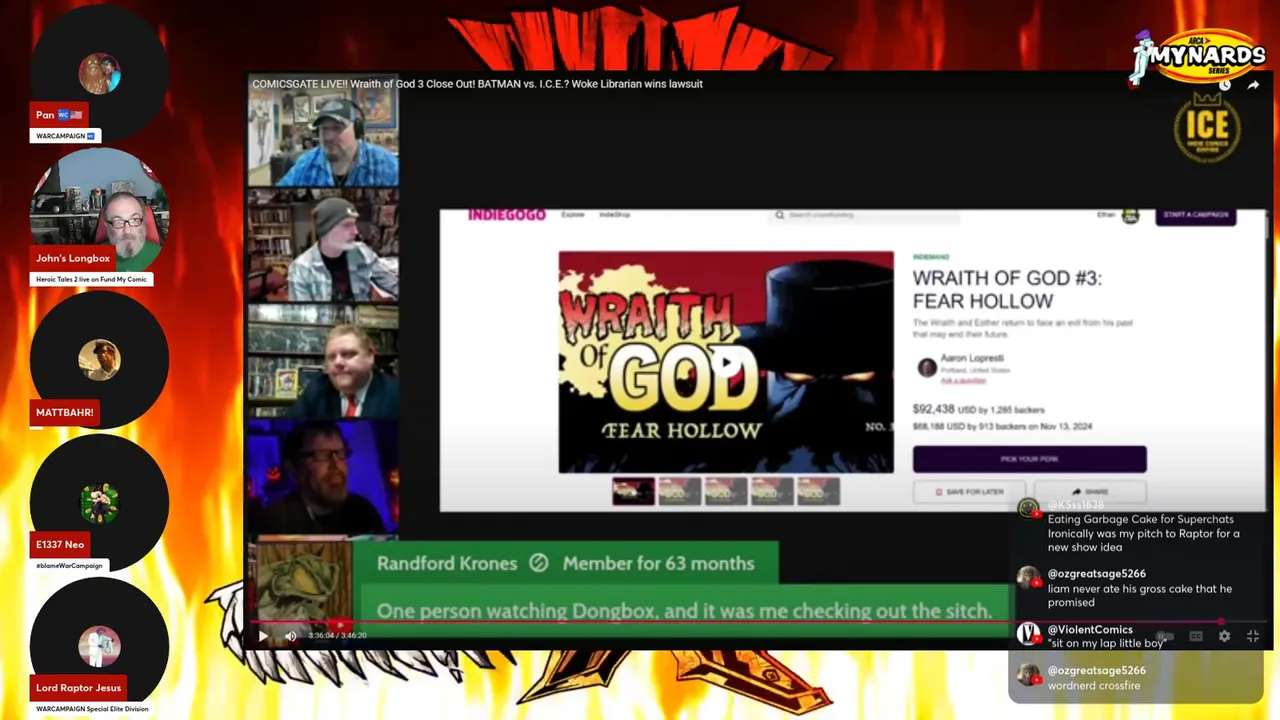Open the Ethan user account menu
This screenshot has width=1280, height=720.
coord(1118,215)
